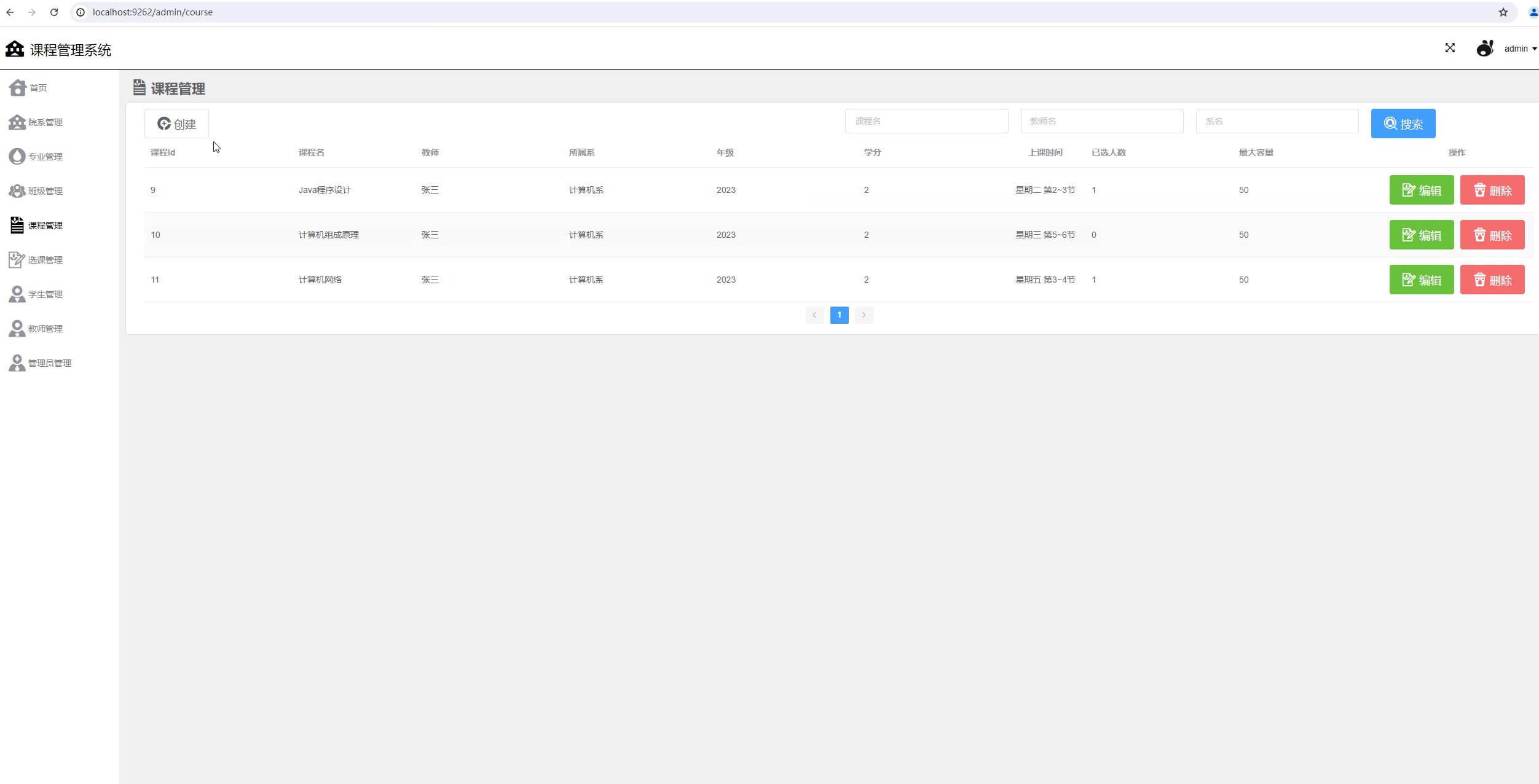Open 班级管理 in the sidebar
The width and height of the screenshot is (1539, 784).
[x=45, y=191]
